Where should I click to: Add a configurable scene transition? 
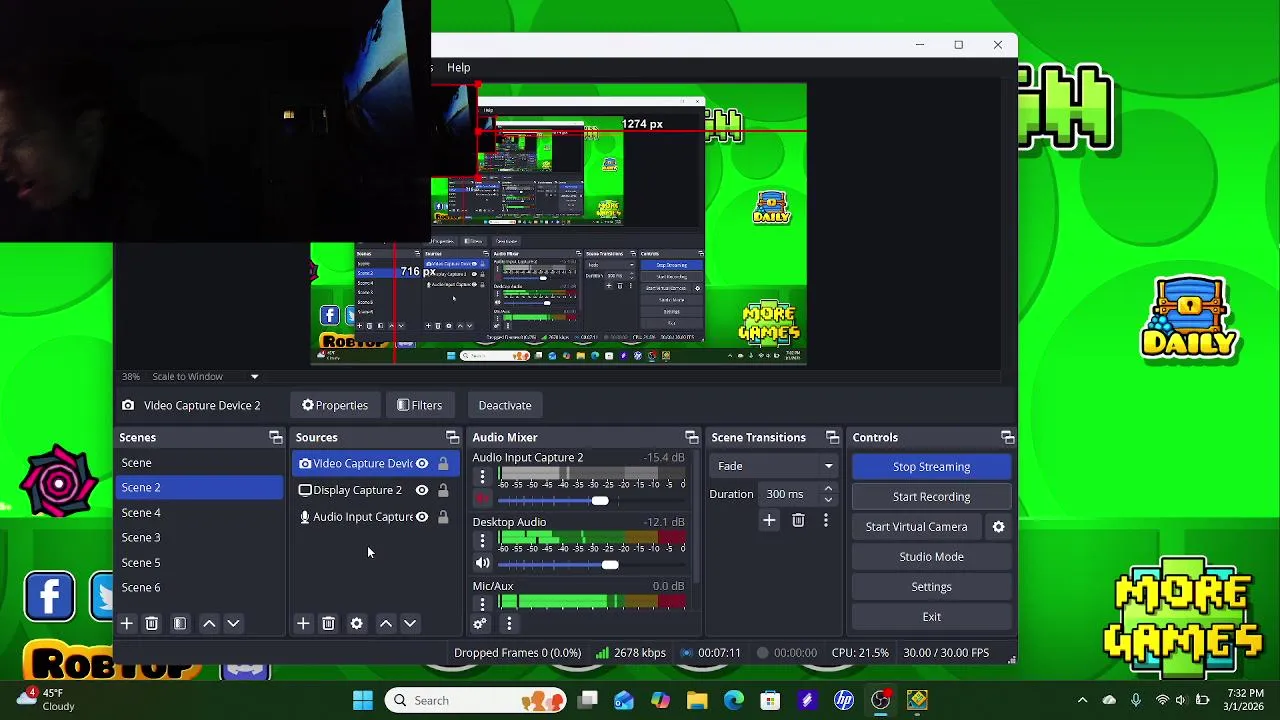pos(769,520)
